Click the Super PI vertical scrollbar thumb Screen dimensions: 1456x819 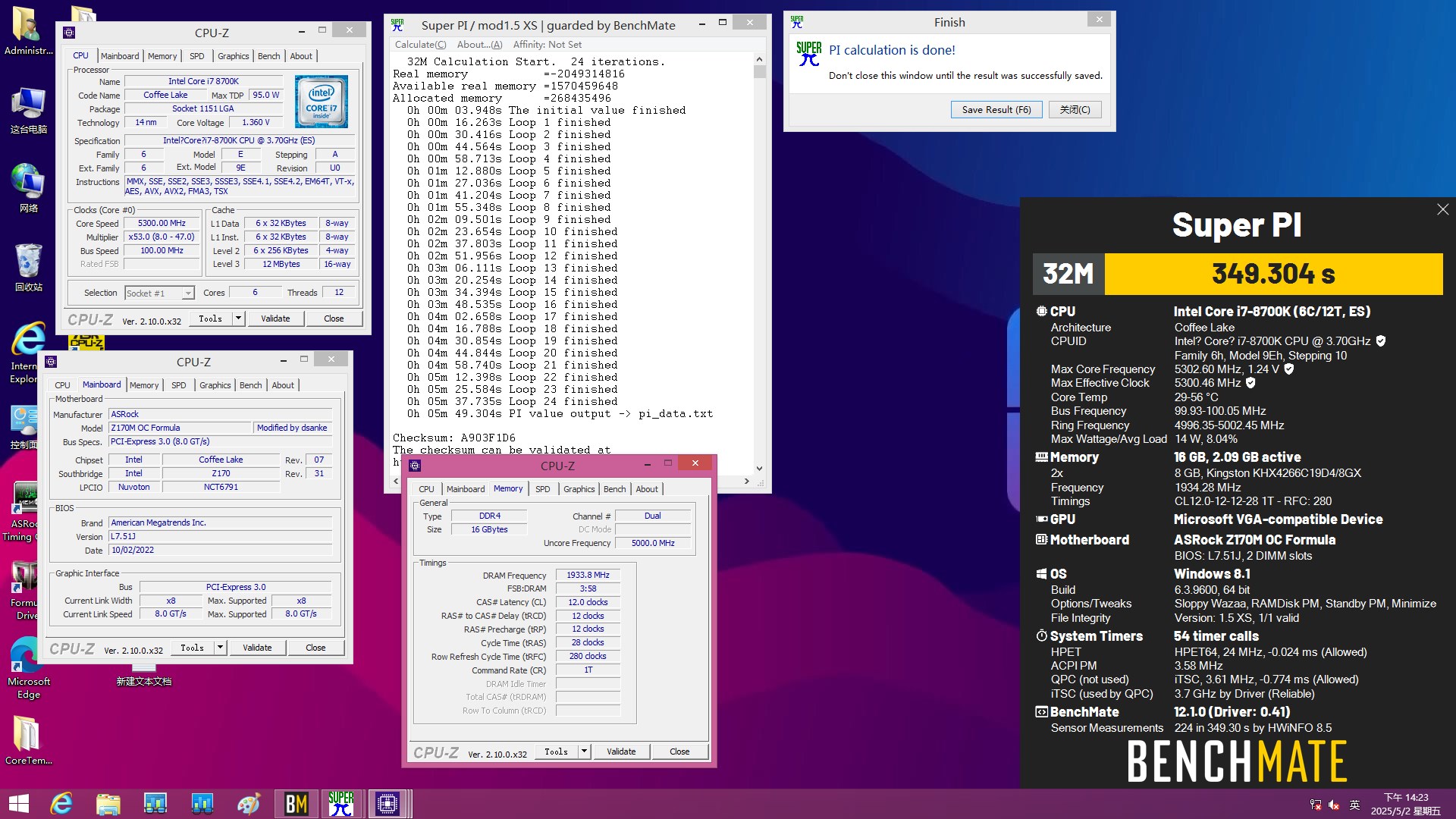[x=760, y=72]
